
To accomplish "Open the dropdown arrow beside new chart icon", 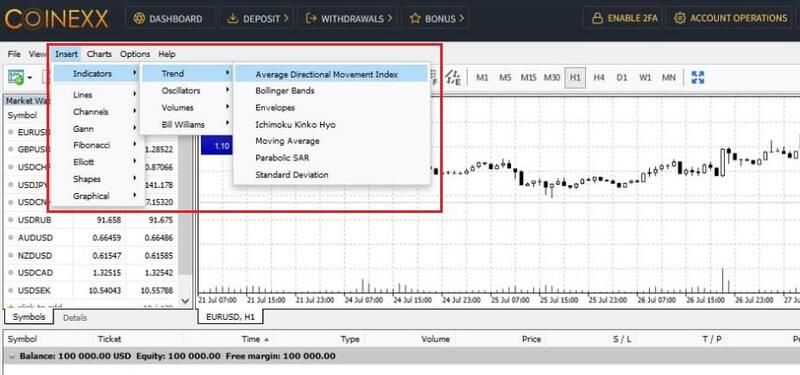I will pos(30,78).
